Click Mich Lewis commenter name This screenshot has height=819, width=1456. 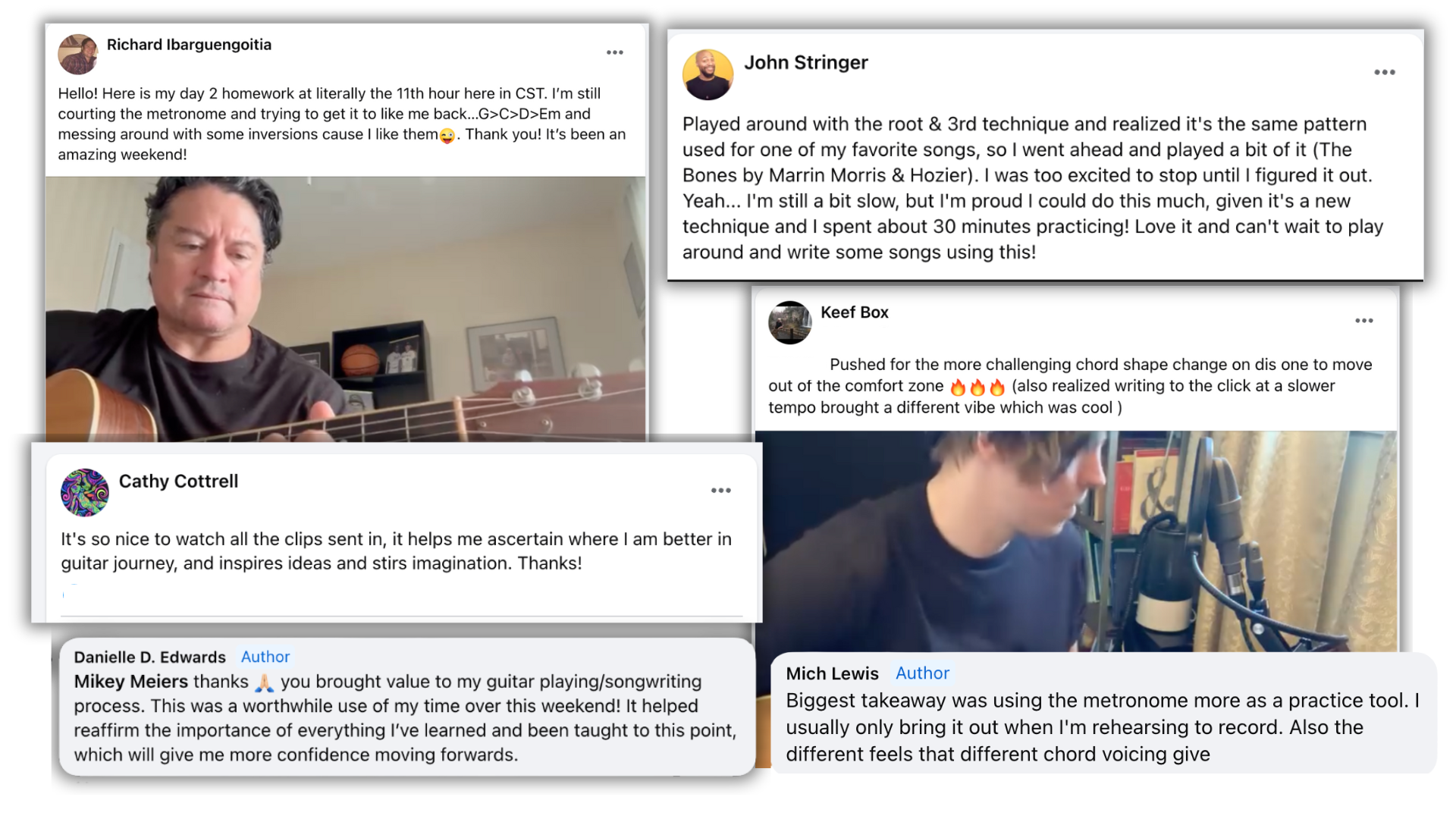point(833,673)
